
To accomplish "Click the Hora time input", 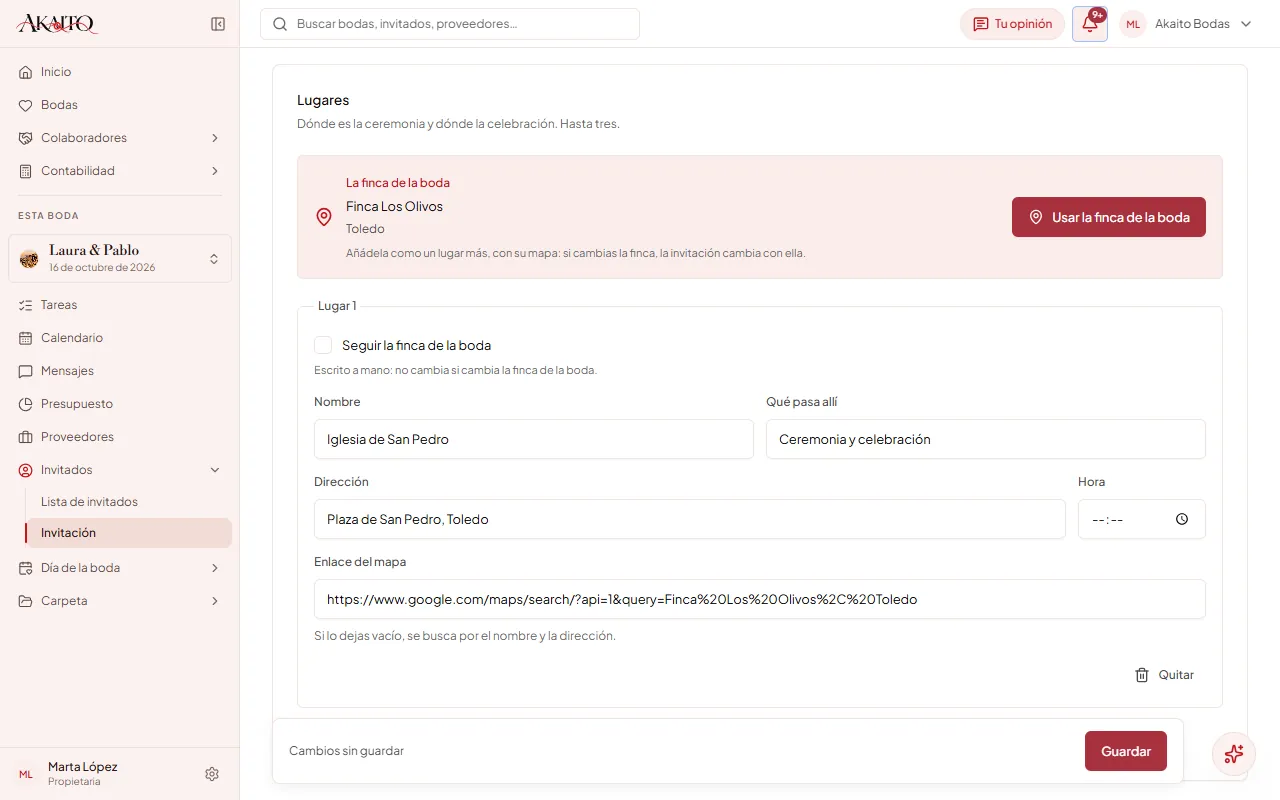I will (x=1142, y=519).
